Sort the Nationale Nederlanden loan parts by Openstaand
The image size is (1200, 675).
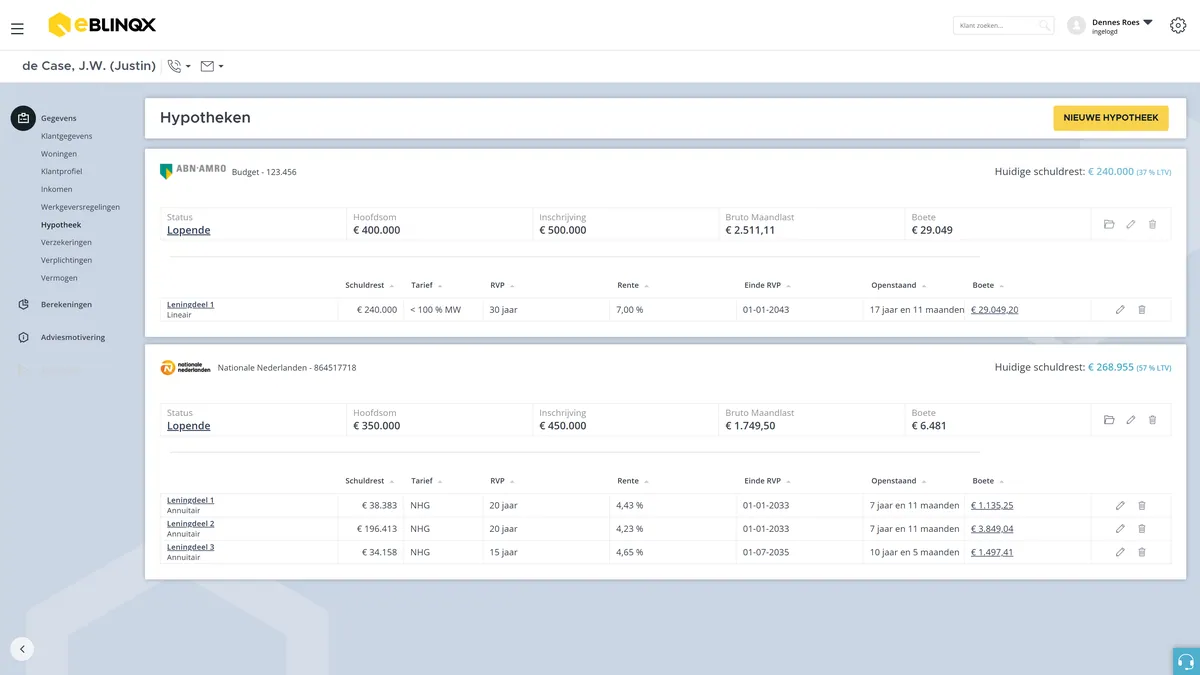coord(899,481)
